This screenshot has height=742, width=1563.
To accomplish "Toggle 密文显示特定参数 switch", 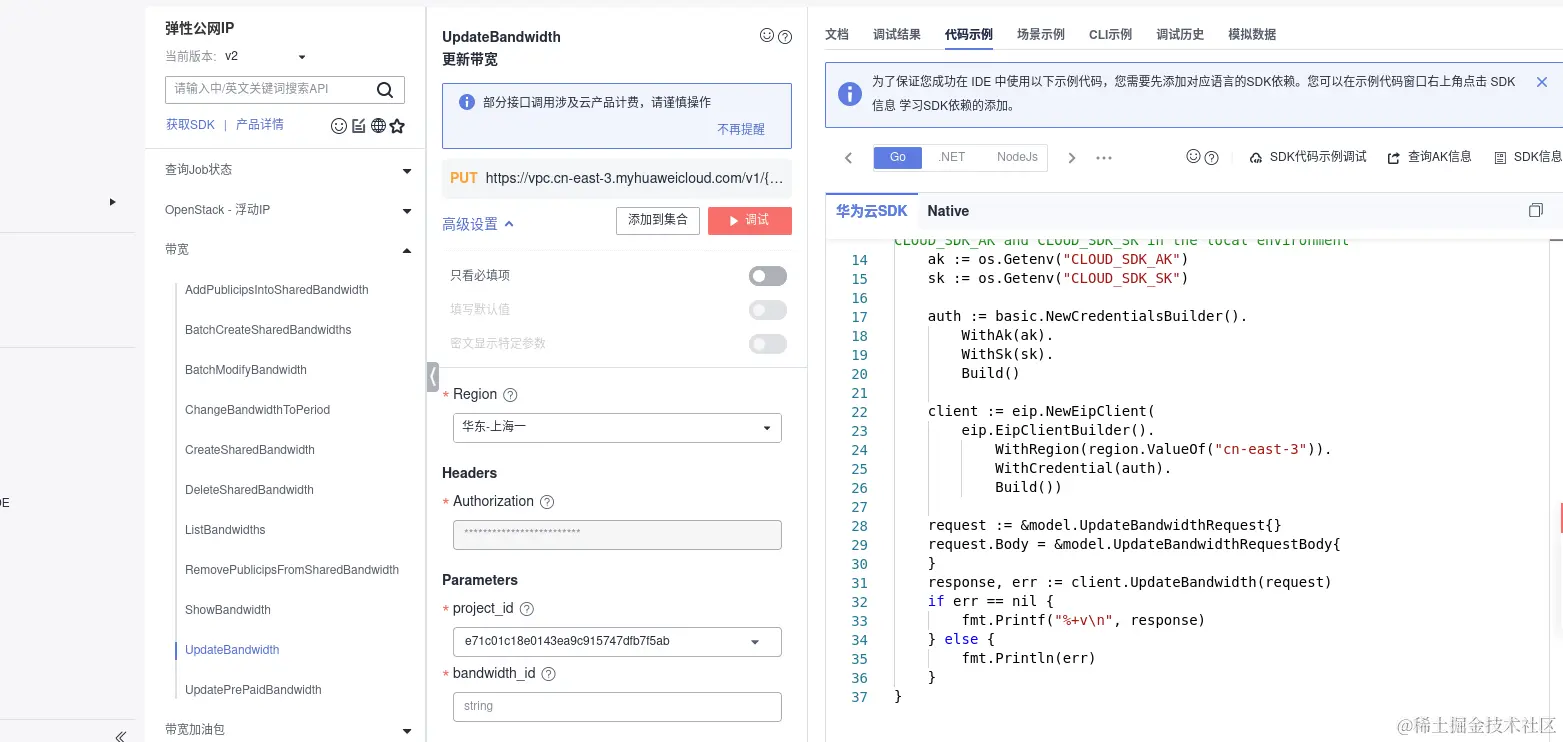I will pos(768,344).
